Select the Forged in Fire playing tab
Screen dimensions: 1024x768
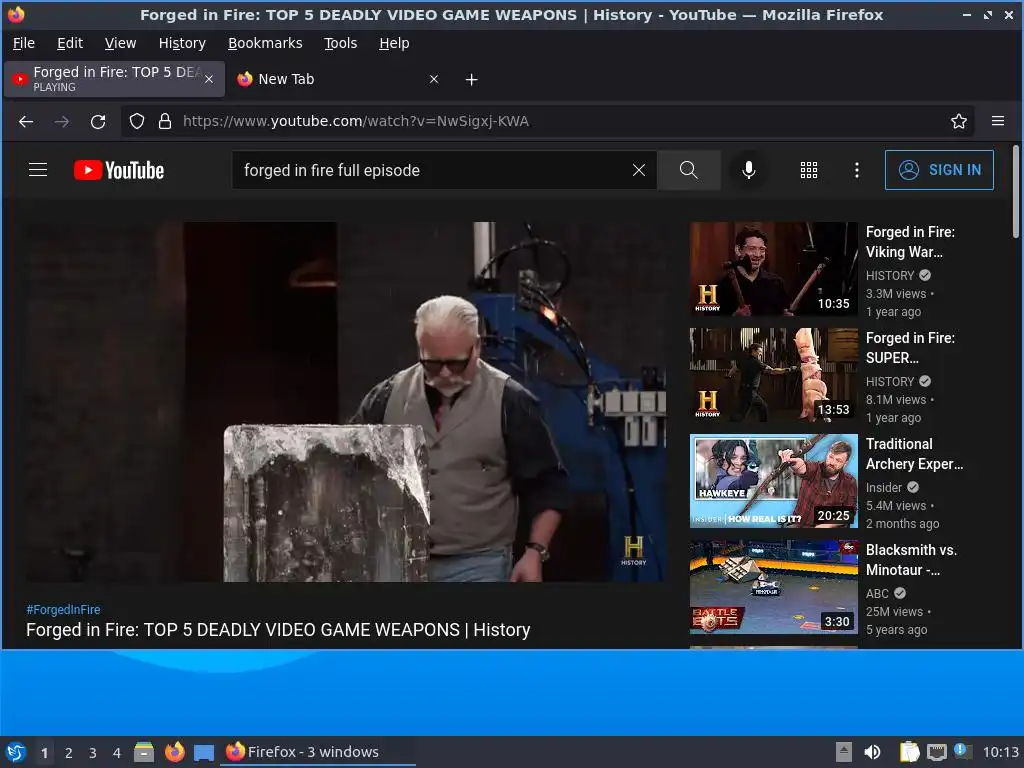pyautogui.click(x=114, y=79)
